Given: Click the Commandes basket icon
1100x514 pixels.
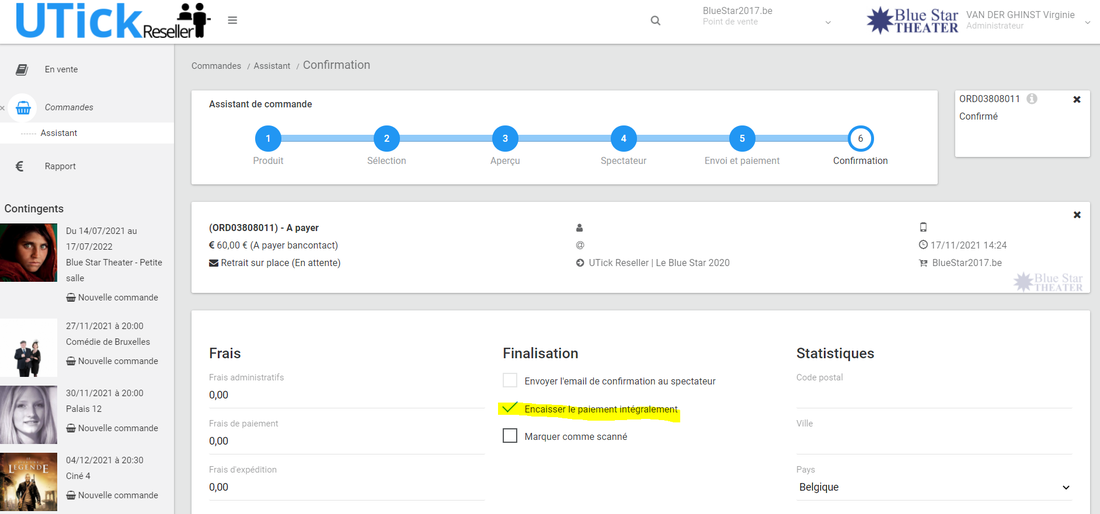Looking at the screenshot, I should pos(23,108).
